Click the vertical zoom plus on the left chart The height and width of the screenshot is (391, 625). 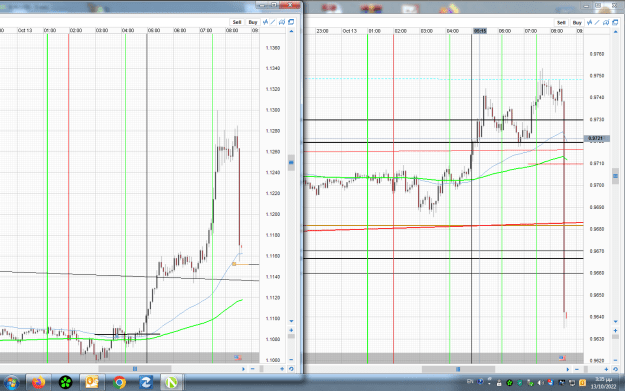[291, 330]
